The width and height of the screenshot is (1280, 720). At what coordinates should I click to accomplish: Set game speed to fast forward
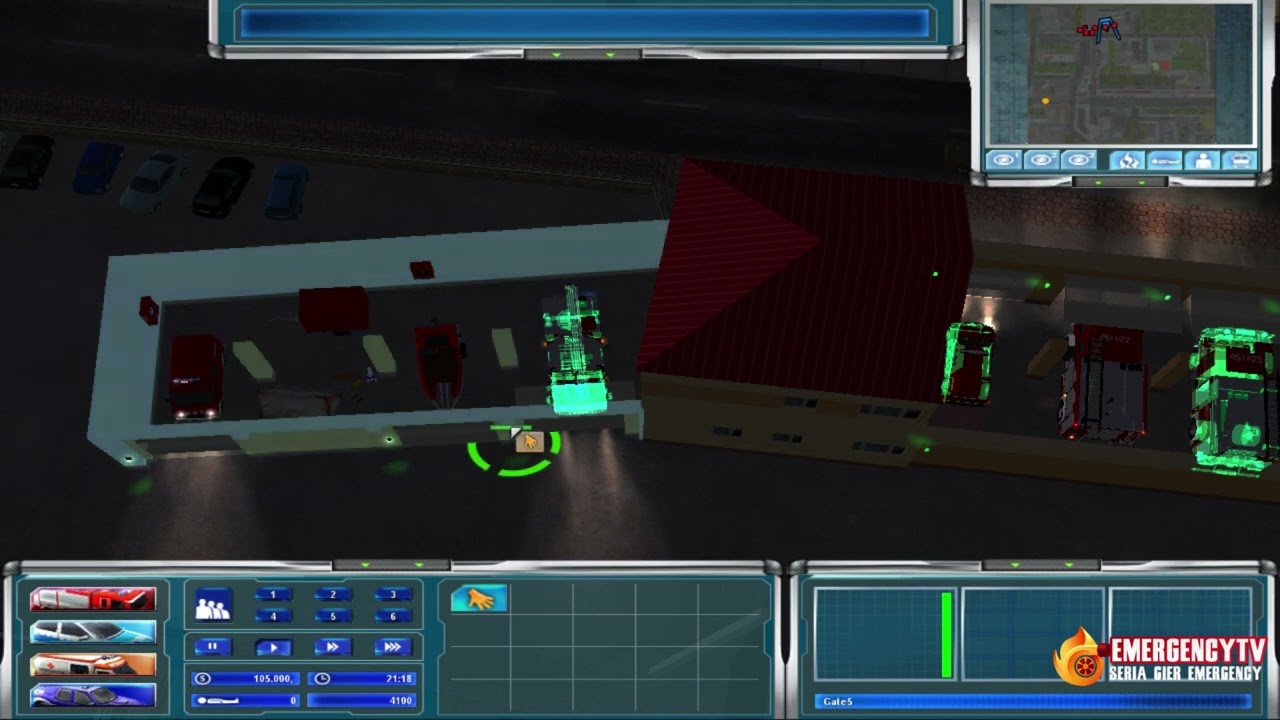(x=333, y=647)
